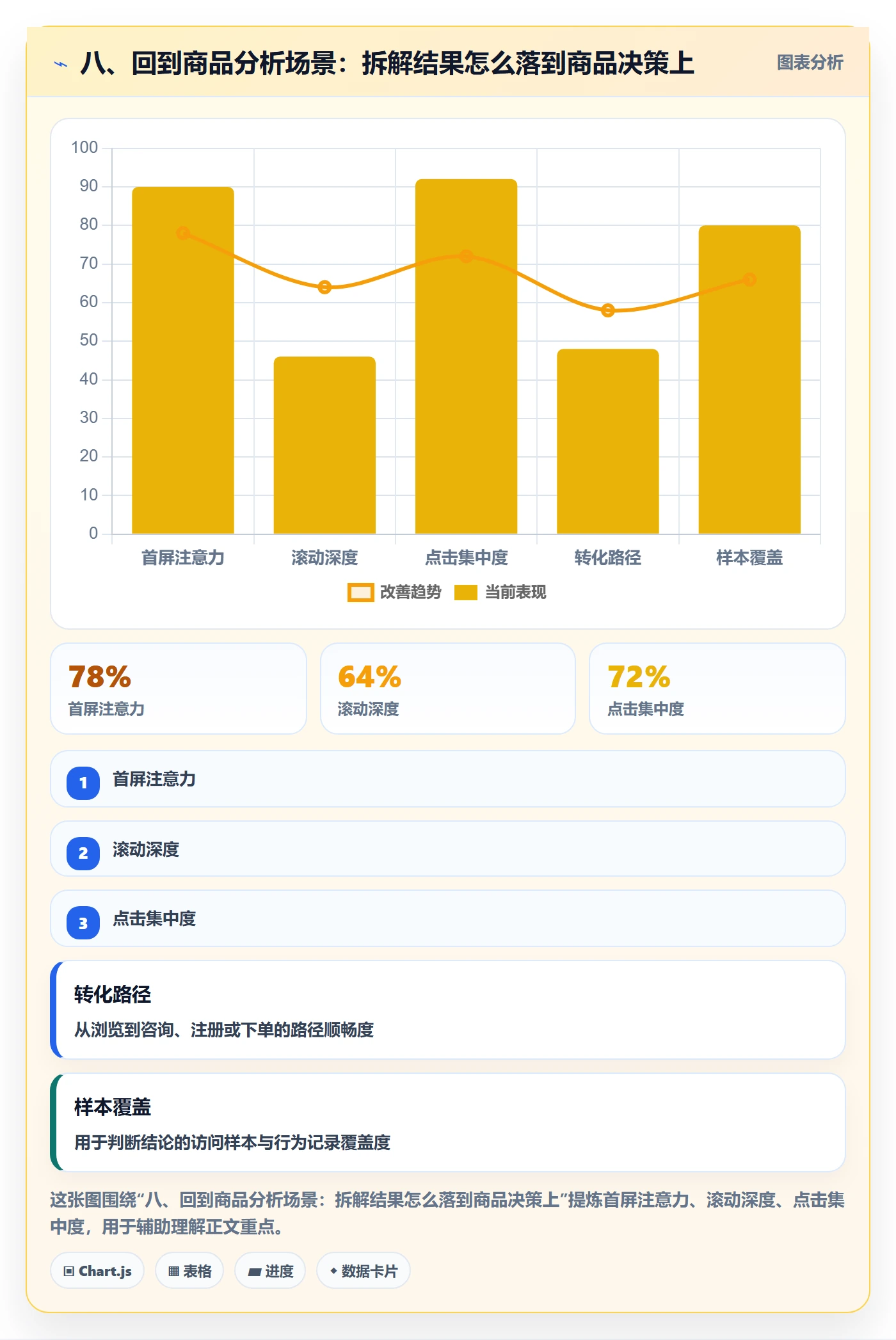Open the 转化路径 description card
Image resolution: width=896 pixels, height=1340 pixels.
448,1010
